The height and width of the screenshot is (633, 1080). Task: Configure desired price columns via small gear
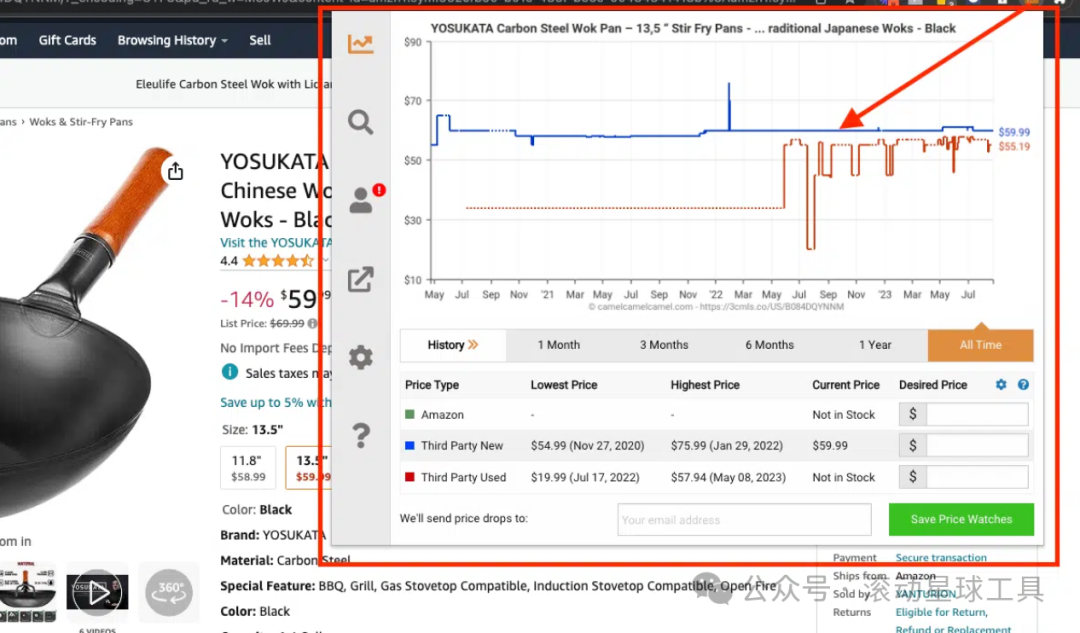pos(1001,384)
